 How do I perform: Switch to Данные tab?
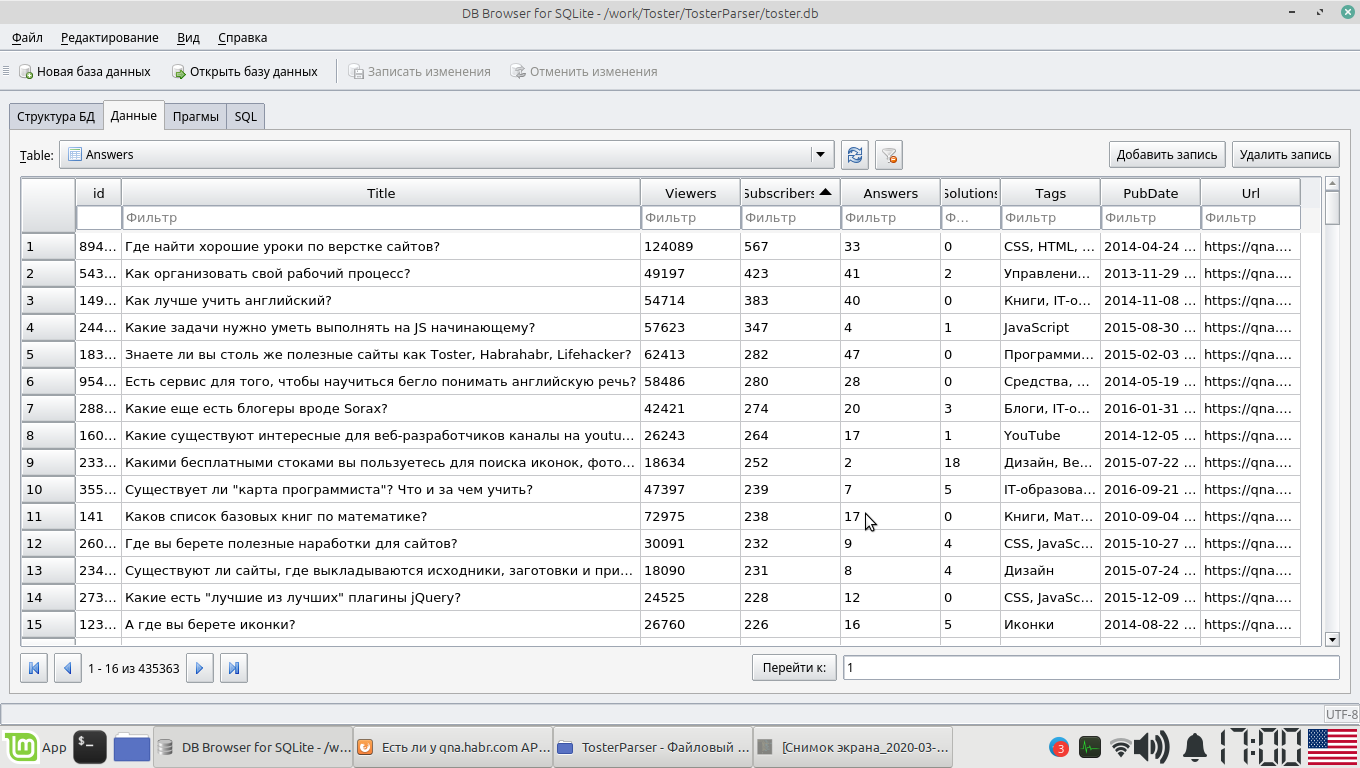pos(133,116)
